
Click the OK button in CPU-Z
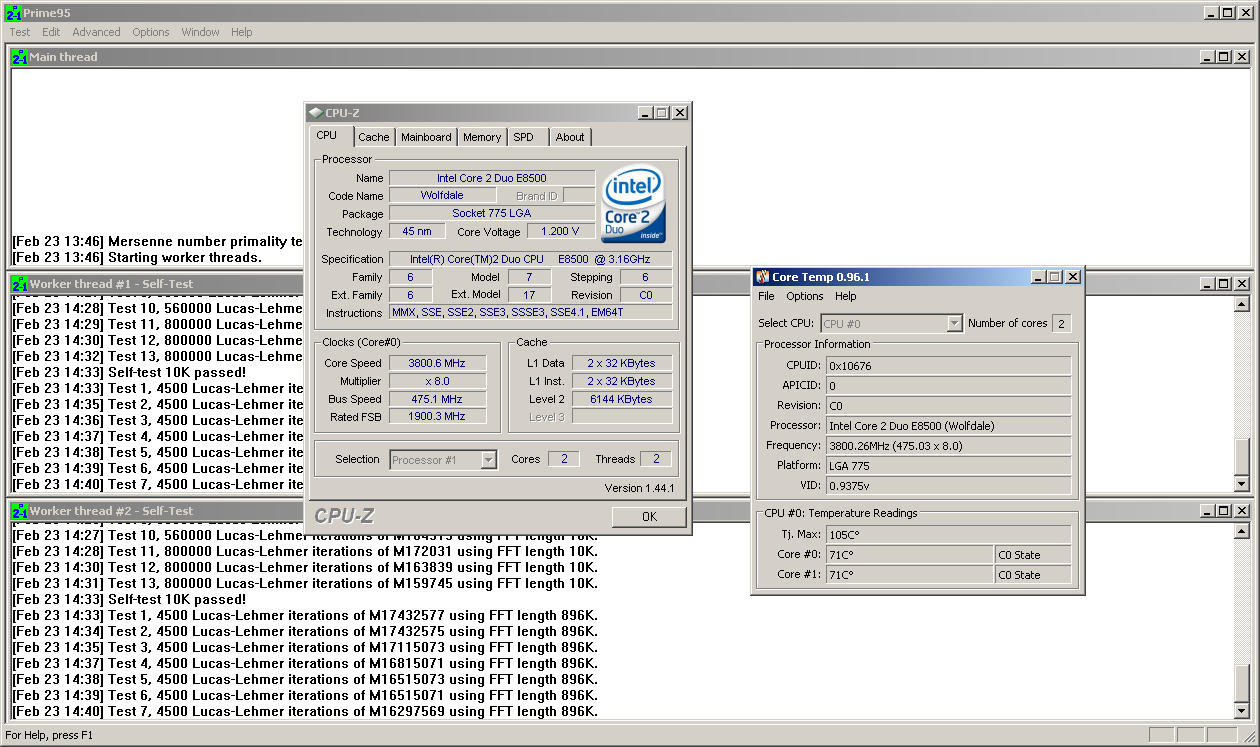click(649, 517)
